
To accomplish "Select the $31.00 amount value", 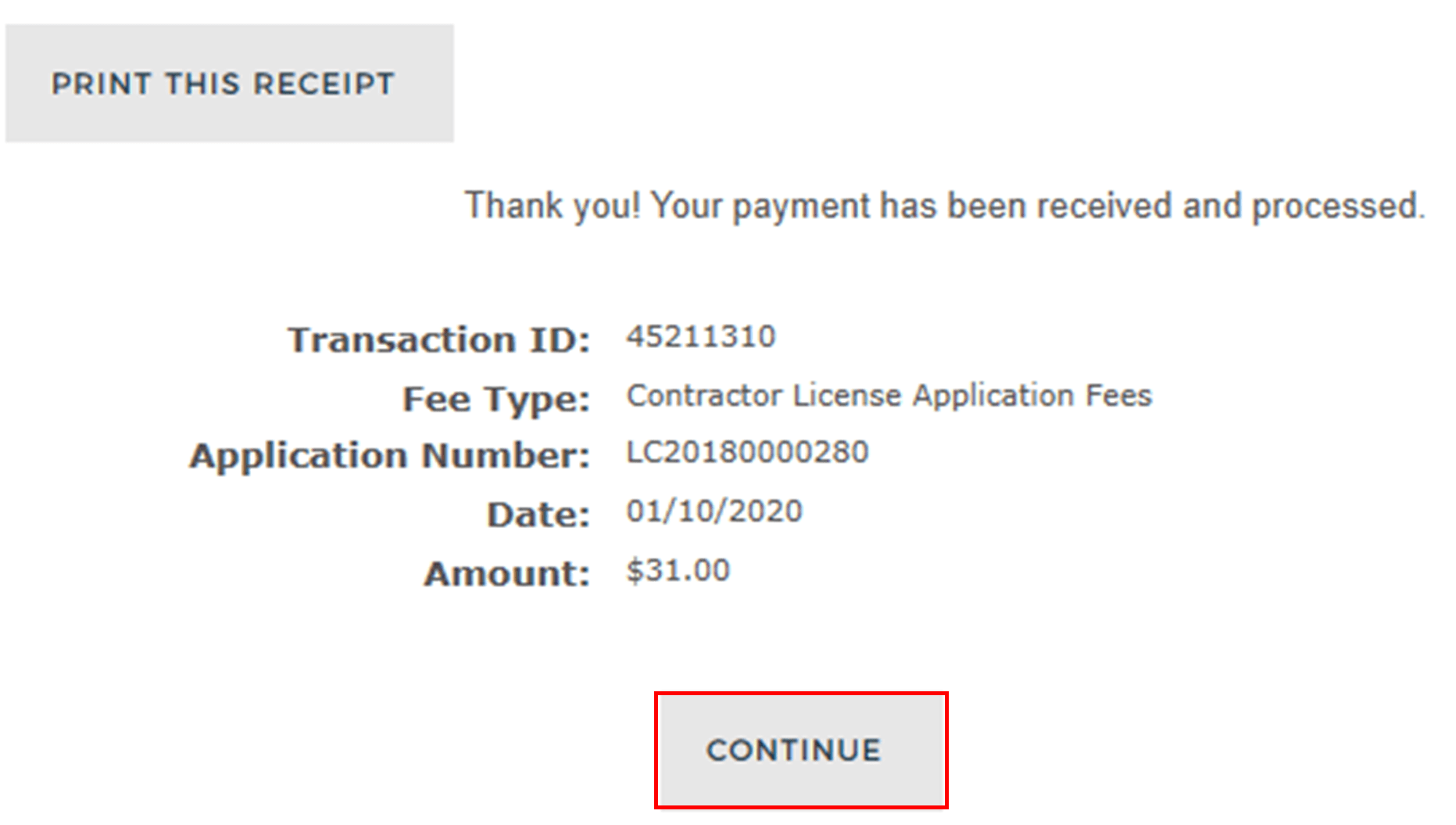I will tap(678, 571).
